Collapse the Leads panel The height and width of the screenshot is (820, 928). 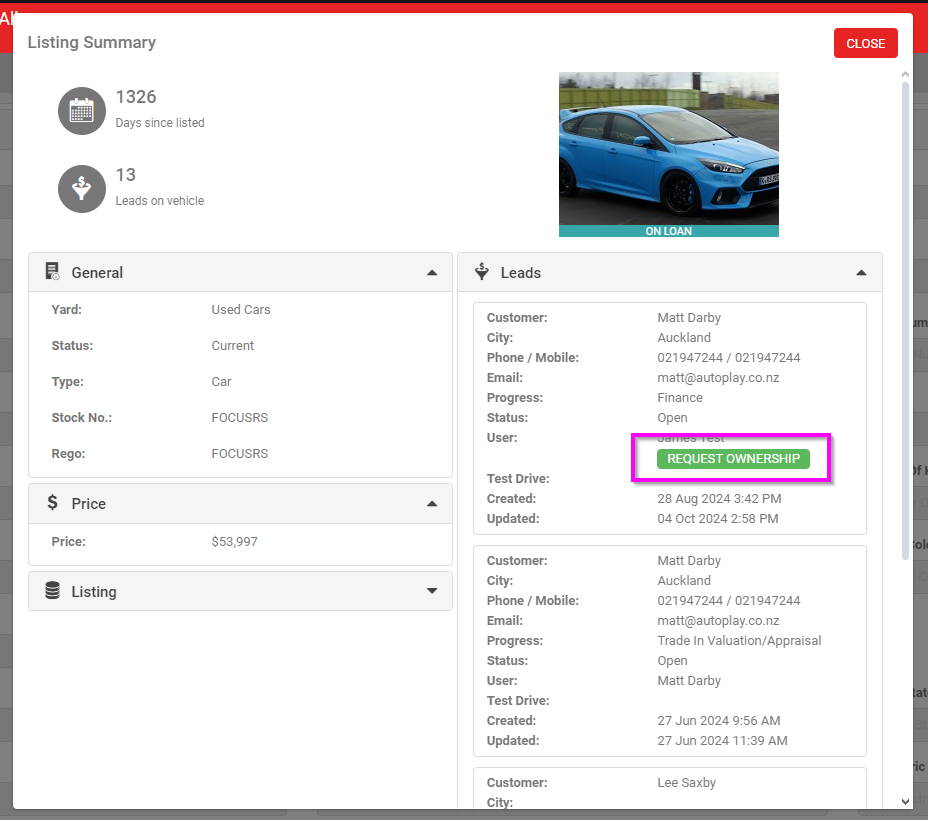(861, 273)
